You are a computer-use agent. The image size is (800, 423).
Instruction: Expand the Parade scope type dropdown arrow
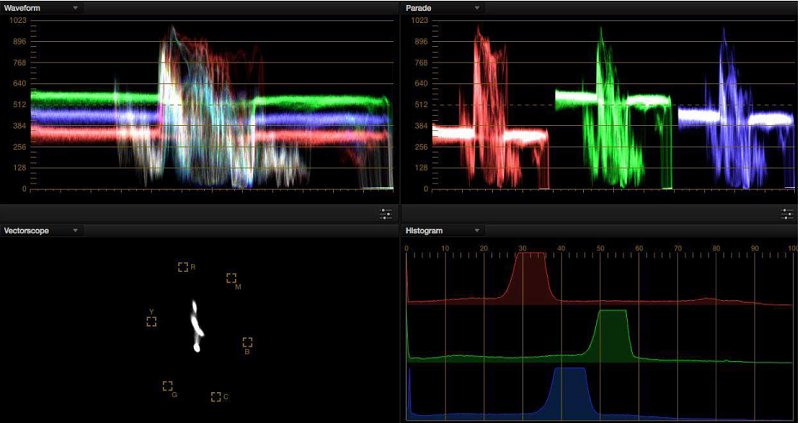pyautogui.click(x=476, y=7)
